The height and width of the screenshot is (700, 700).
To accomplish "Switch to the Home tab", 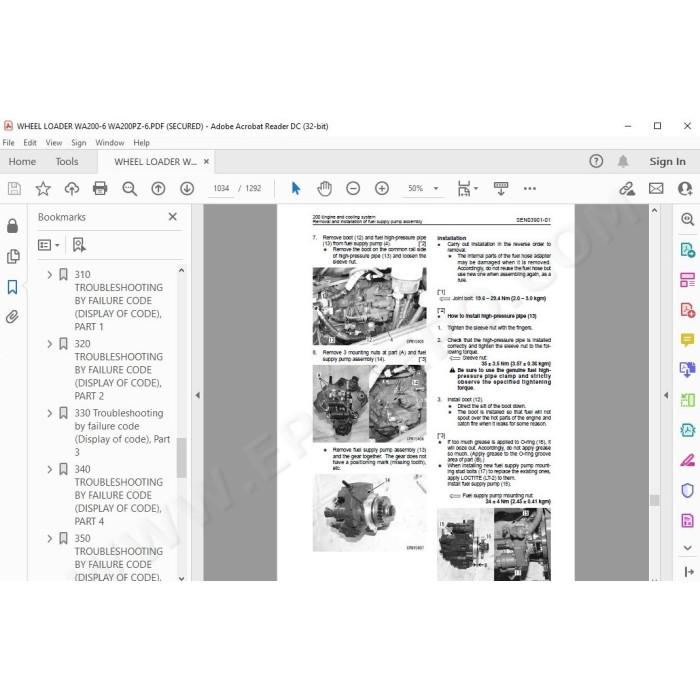I will coord(22,162).
